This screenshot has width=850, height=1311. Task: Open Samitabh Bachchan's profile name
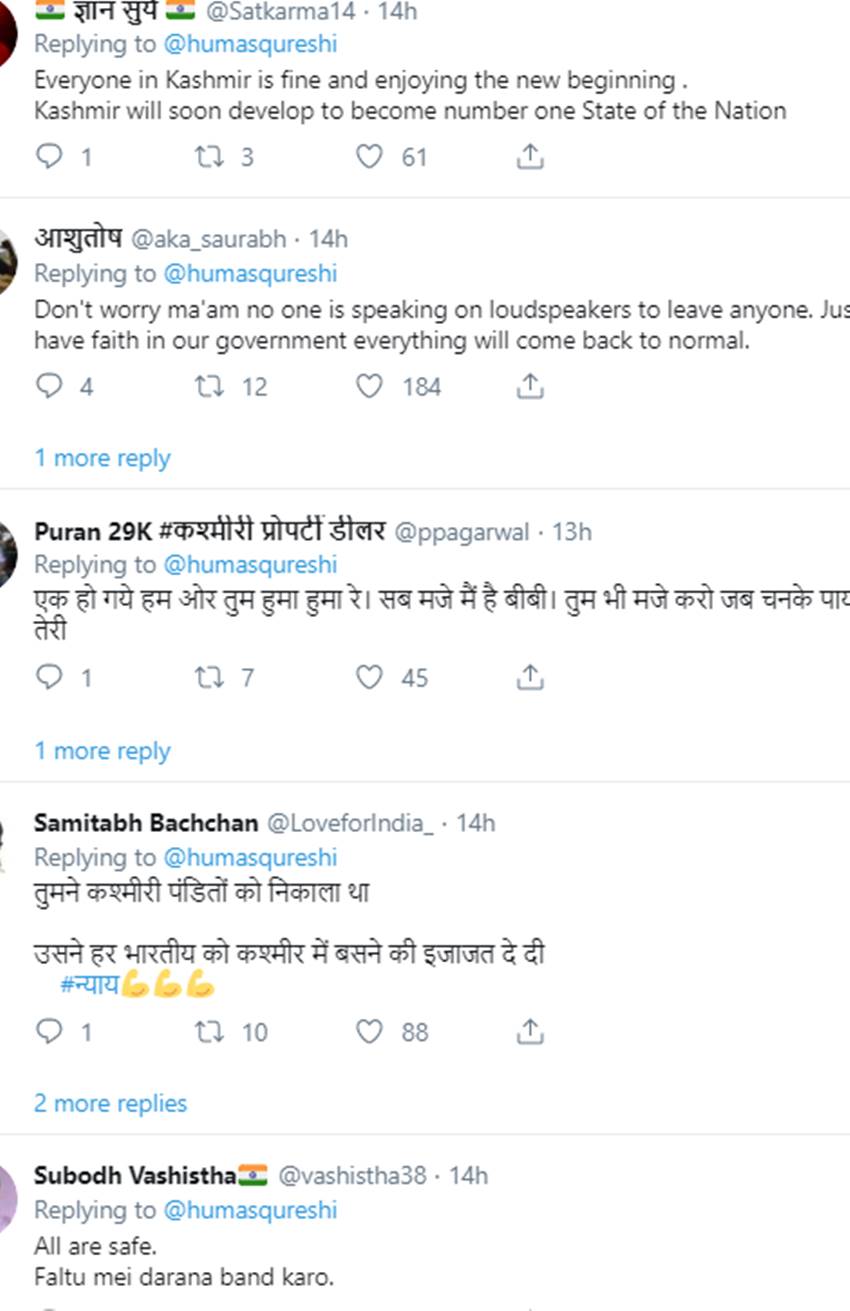[x=146, y=823]
